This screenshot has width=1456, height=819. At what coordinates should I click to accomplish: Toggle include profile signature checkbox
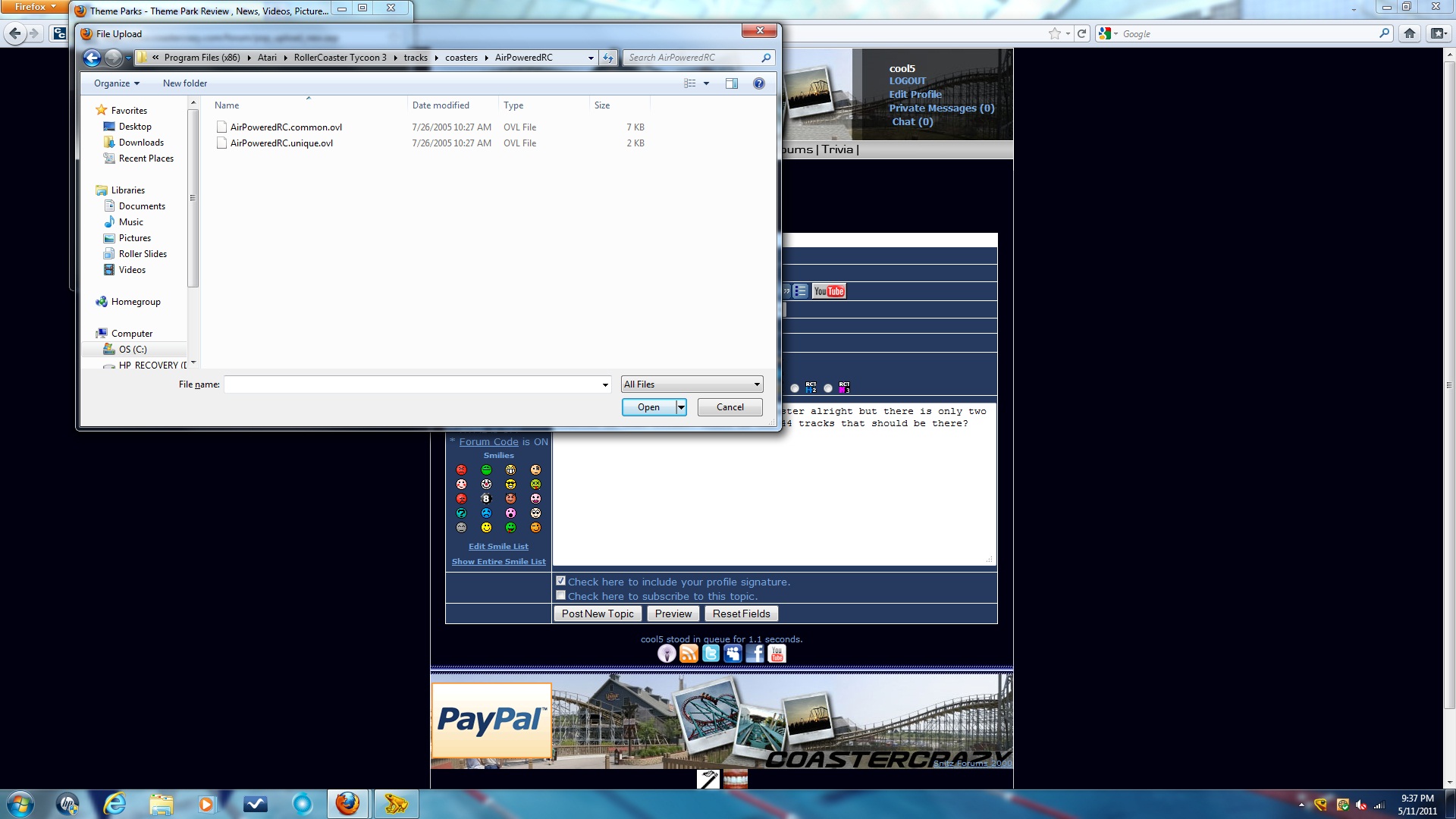(x=561, y=581)
